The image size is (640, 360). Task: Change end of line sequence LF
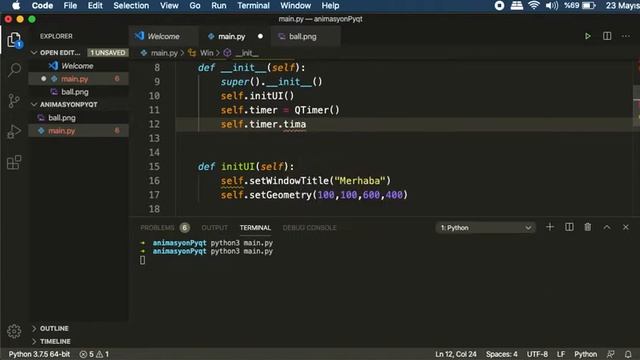tap(561, 354)
